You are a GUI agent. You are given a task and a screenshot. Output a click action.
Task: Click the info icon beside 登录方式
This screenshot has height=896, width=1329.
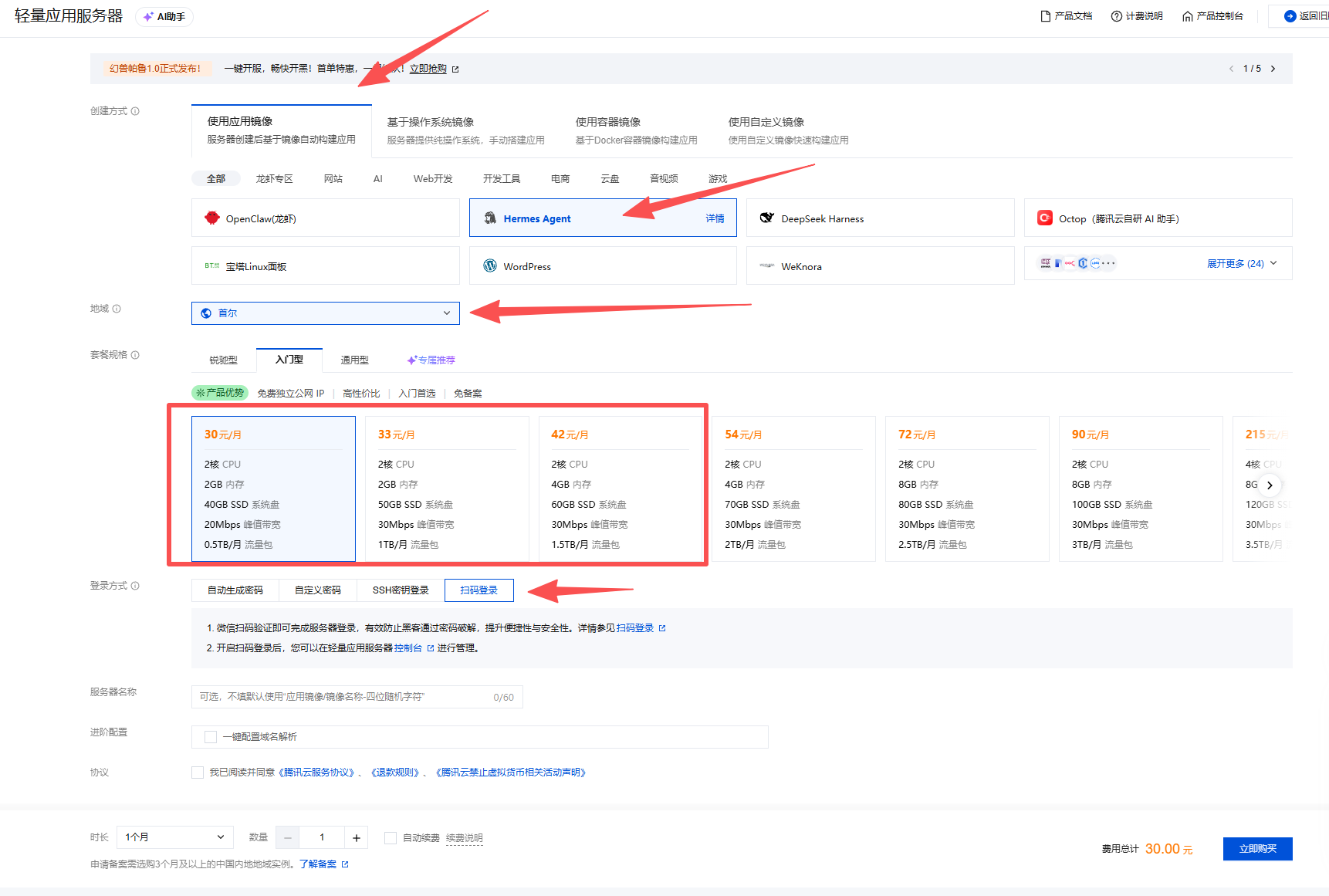click(135, 586)
